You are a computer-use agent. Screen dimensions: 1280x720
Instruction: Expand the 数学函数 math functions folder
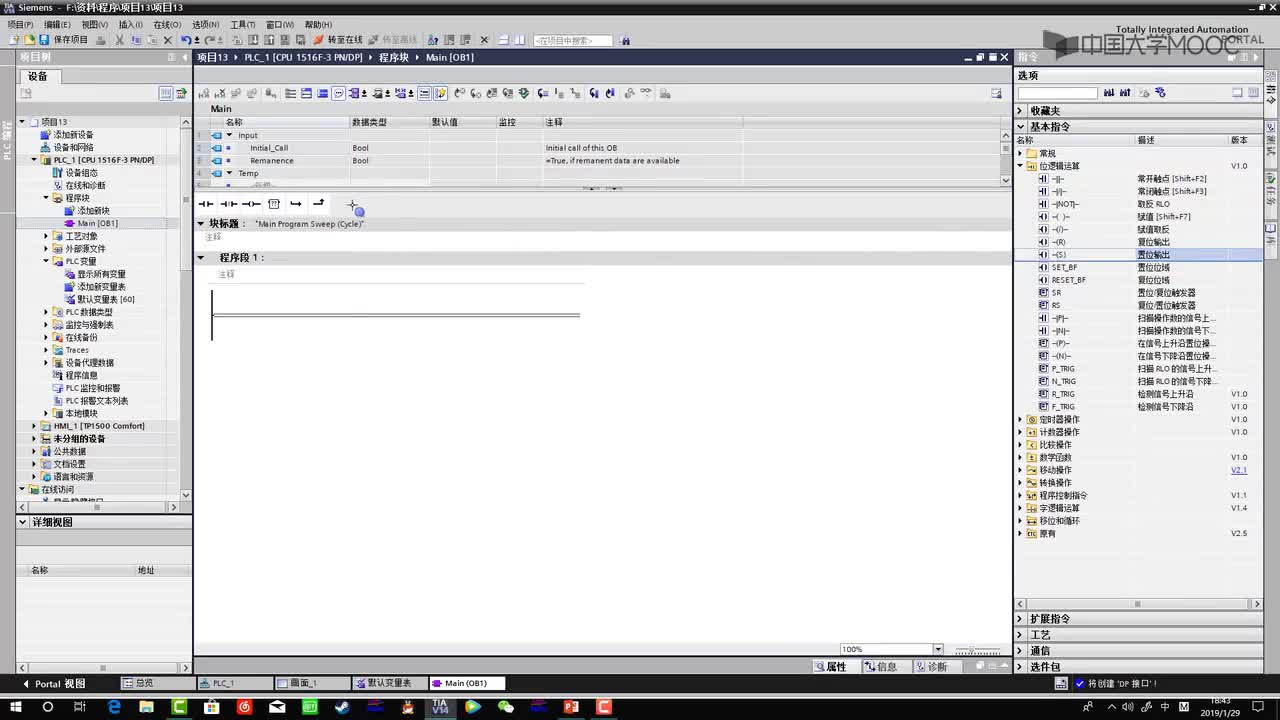click(x=1021, y=458)
